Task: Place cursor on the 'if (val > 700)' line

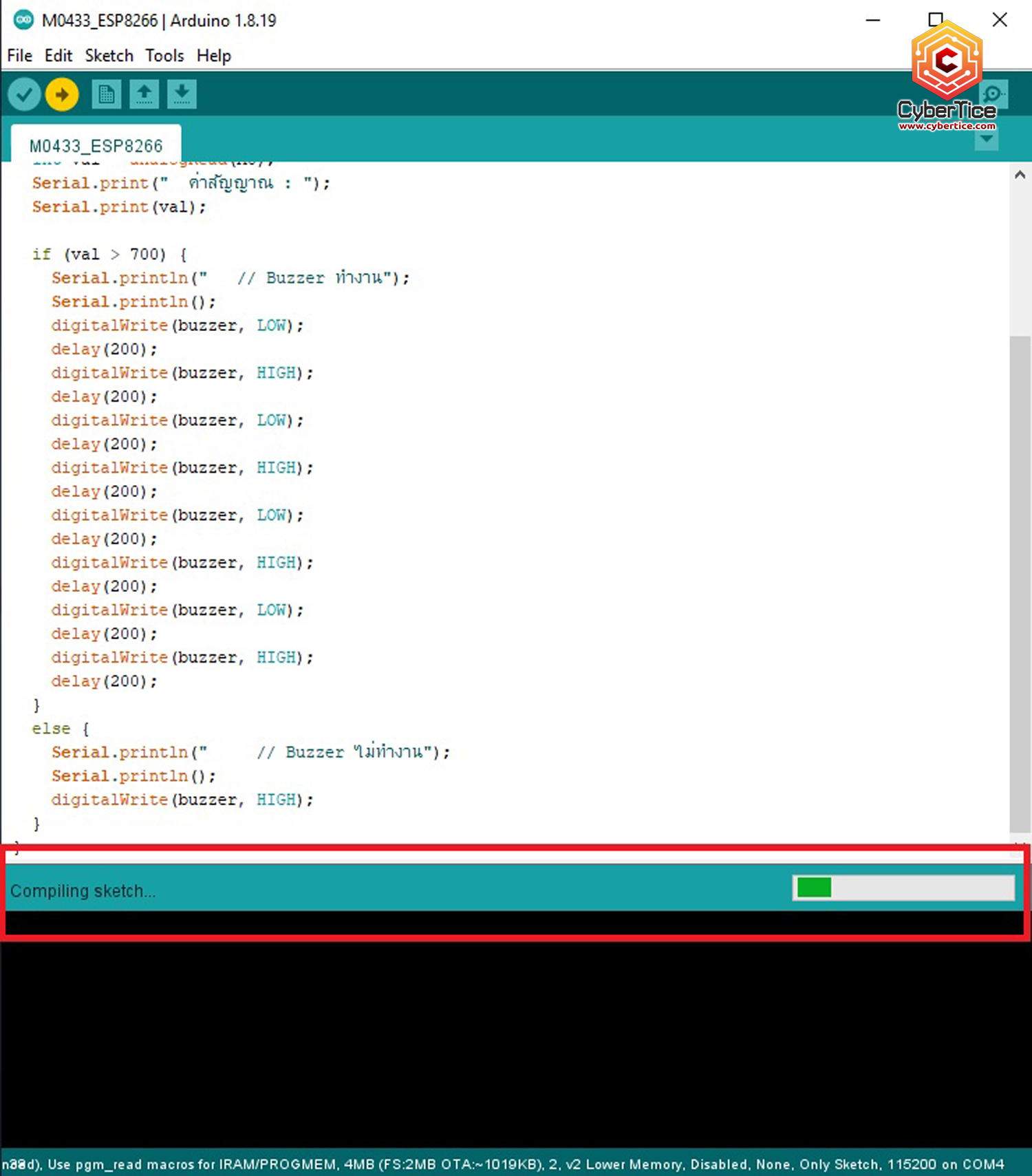Action: click(x=110, y=255)
